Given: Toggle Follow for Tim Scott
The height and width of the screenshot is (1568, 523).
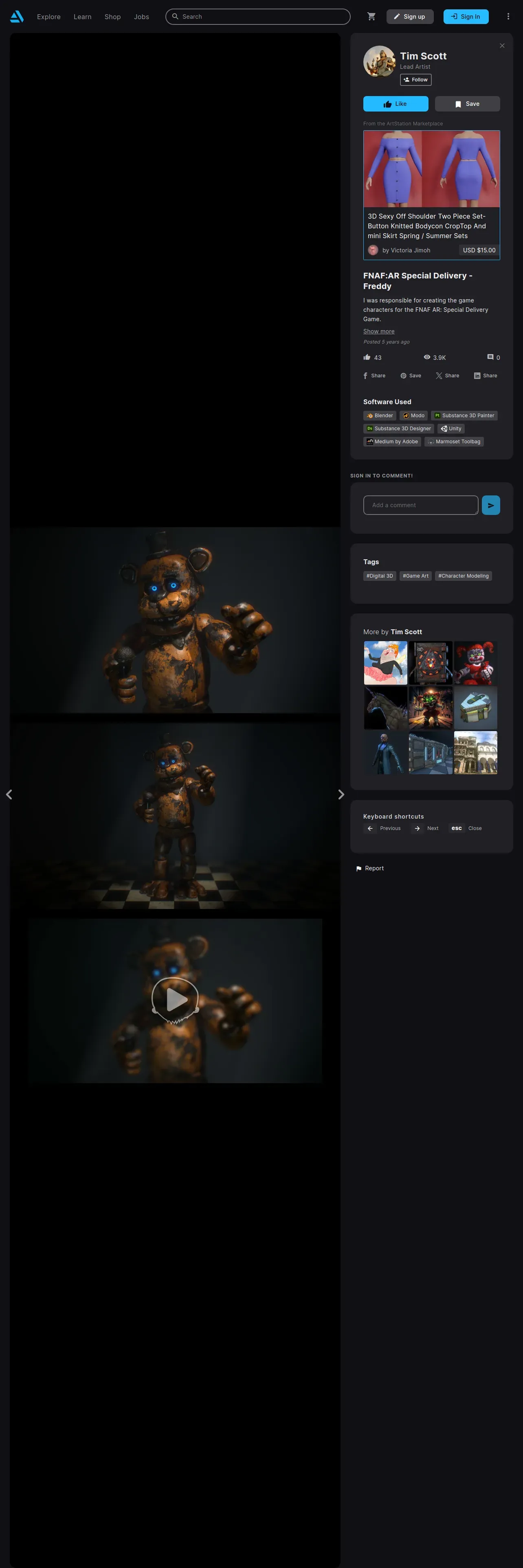Looking at the screenshot, I should (416, 80).
